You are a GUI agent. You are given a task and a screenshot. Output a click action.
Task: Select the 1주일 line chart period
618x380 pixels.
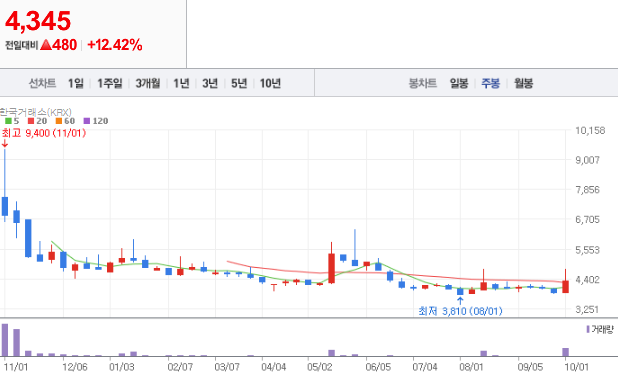point(110,83)
